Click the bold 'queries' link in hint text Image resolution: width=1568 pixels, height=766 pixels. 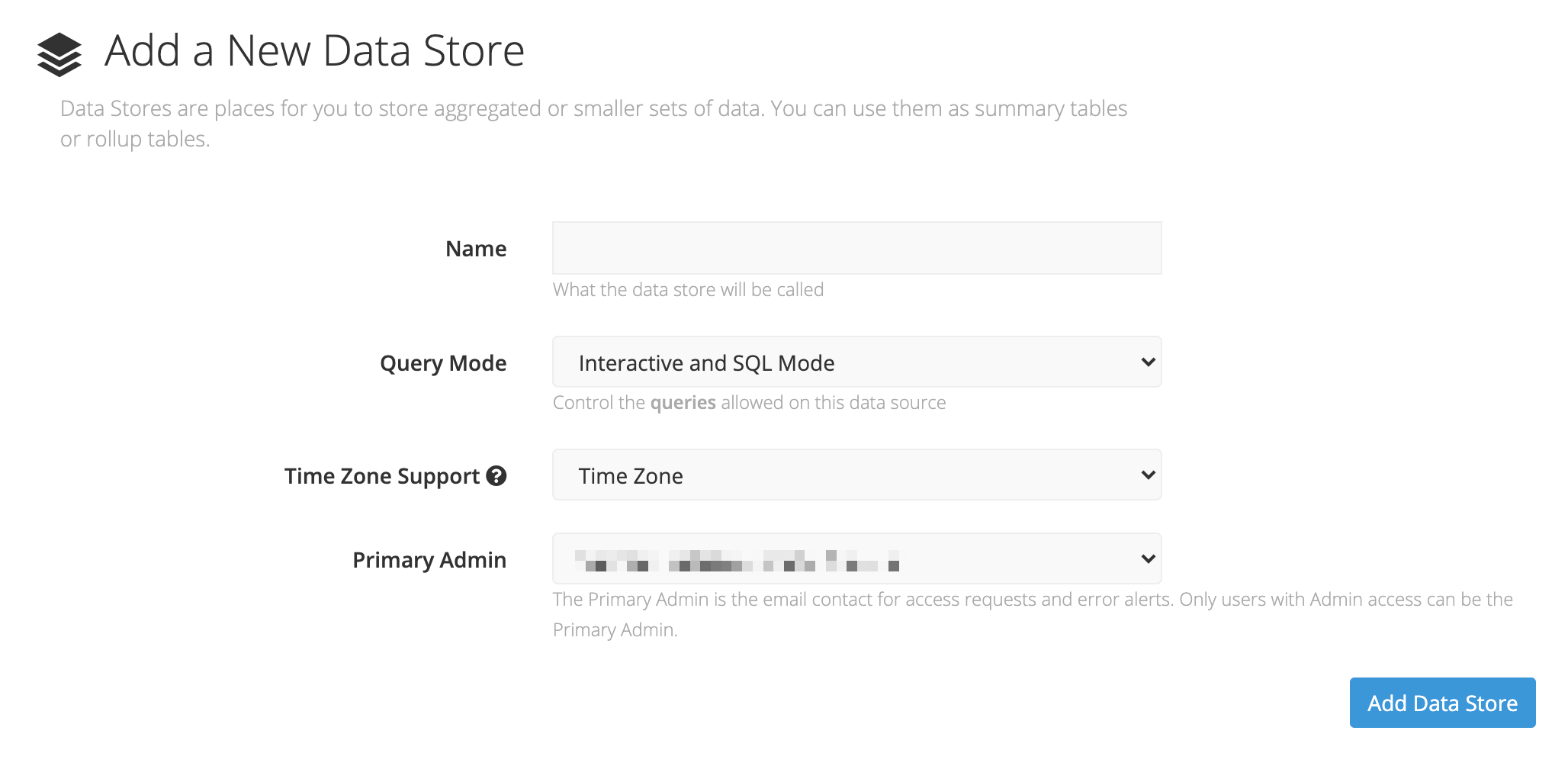683,403
